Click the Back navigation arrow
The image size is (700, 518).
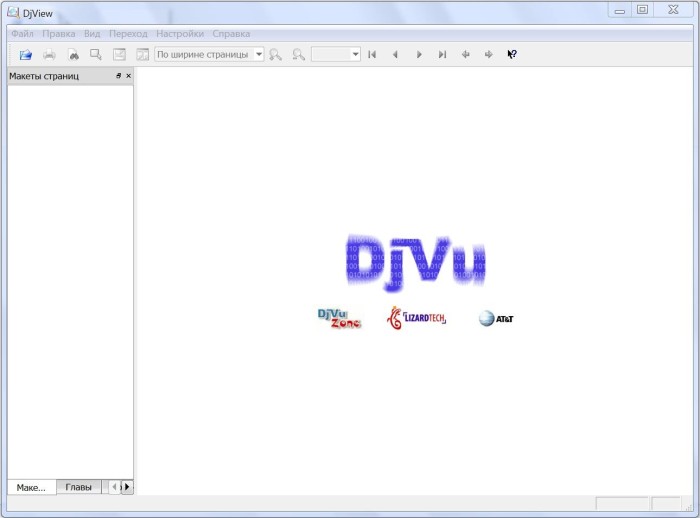[x=465, y=54]
